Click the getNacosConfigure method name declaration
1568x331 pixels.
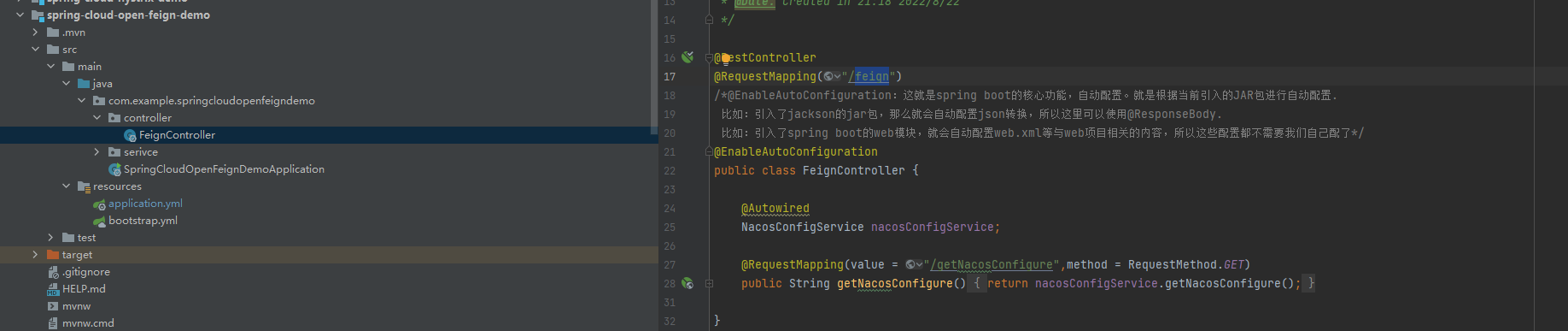point(895,283)
